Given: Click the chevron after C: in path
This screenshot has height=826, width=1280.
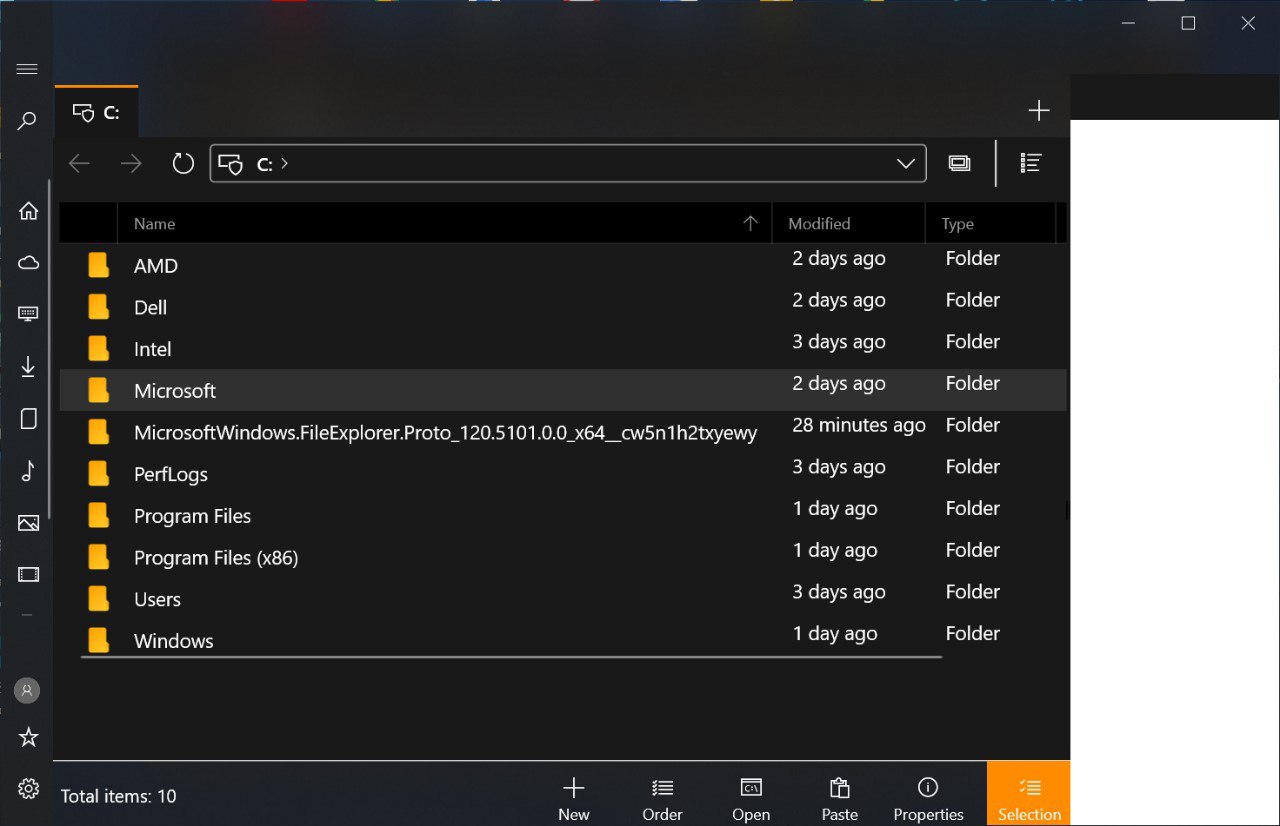Looking at the screenshot, I should click(285, 164).
